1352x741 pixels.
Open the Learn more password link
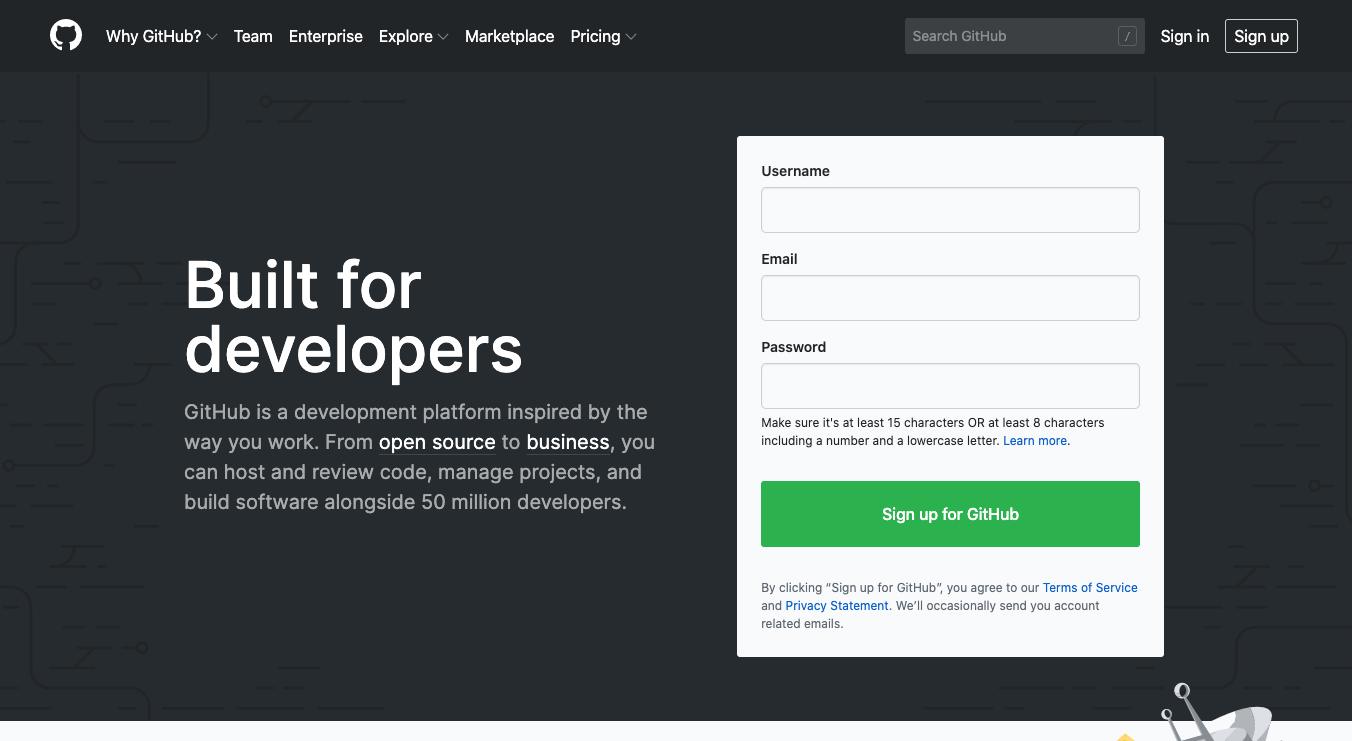point(1035,441)
